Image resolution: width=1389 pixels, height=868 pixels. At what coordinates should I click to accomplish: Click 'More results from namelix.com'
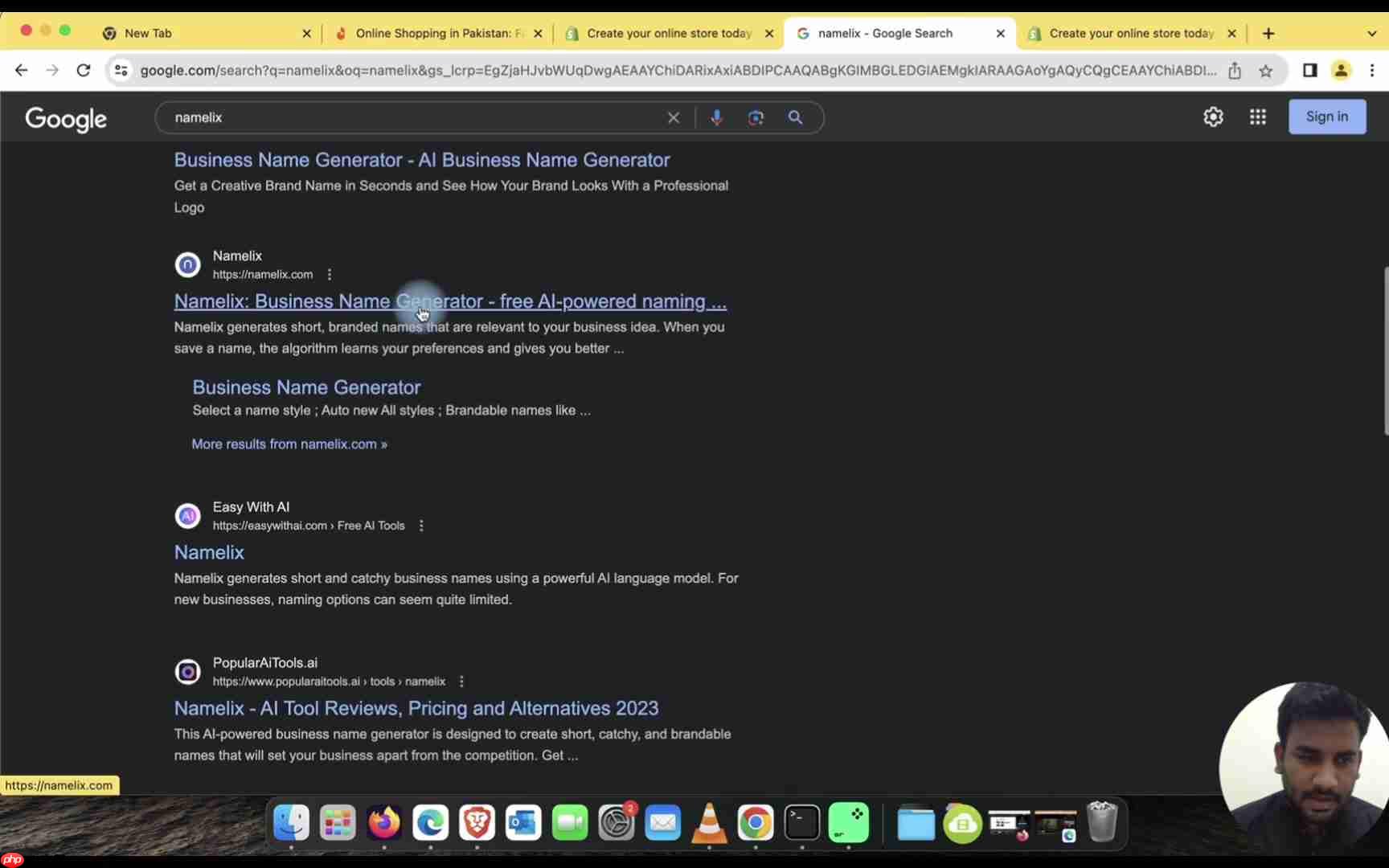pos(289,444)
